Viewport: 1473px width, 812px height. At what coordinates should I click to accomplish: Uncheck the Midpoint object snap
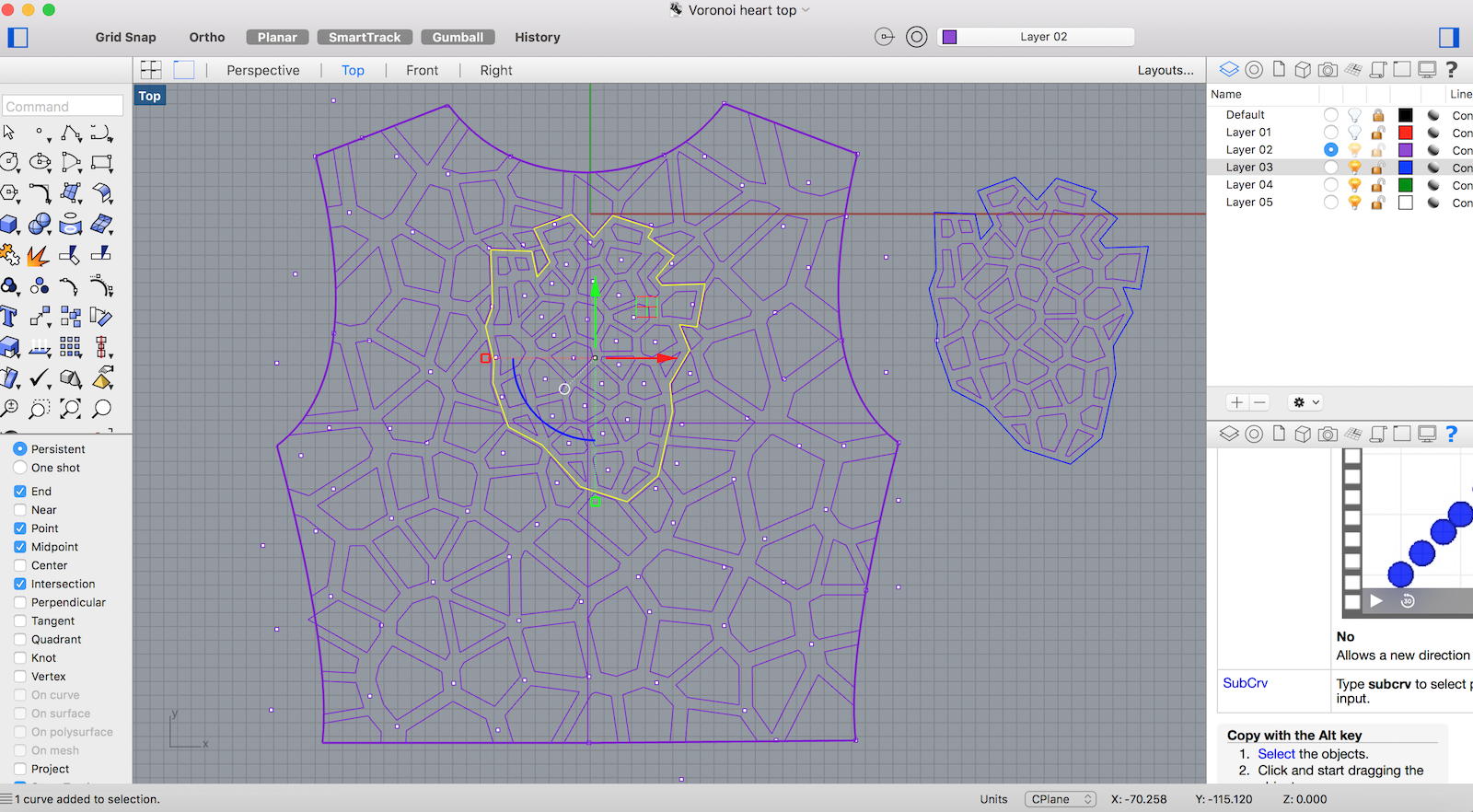coord(20,547)
